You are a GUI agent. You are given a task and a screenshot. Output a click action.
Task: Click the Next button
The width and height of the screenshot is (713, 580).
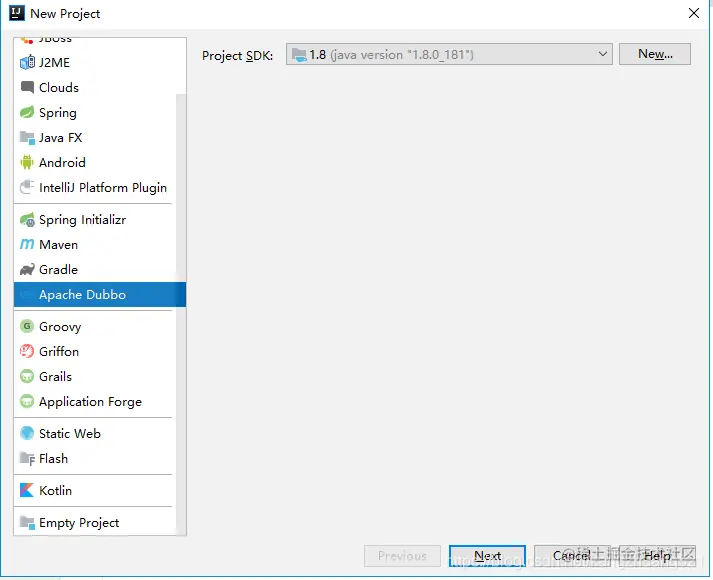(487, 556)
